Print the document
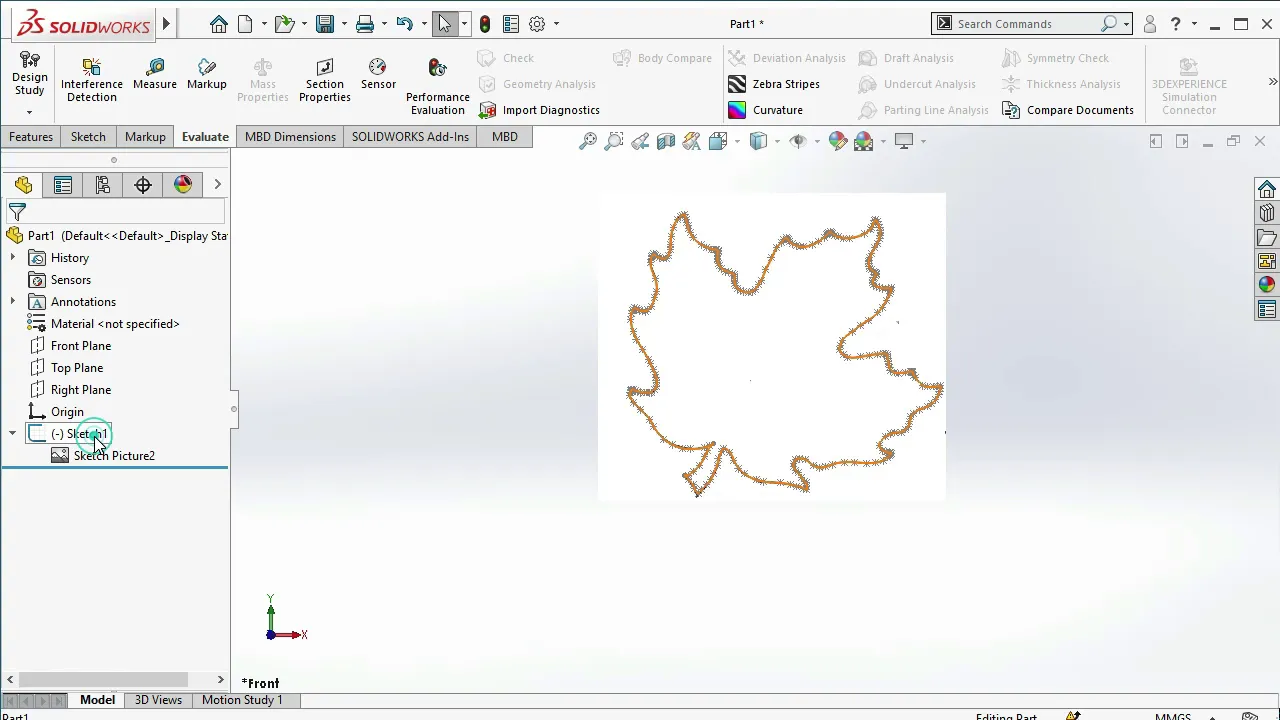The width and height of the screenshot is (1280, 720). tap(365, 24)
